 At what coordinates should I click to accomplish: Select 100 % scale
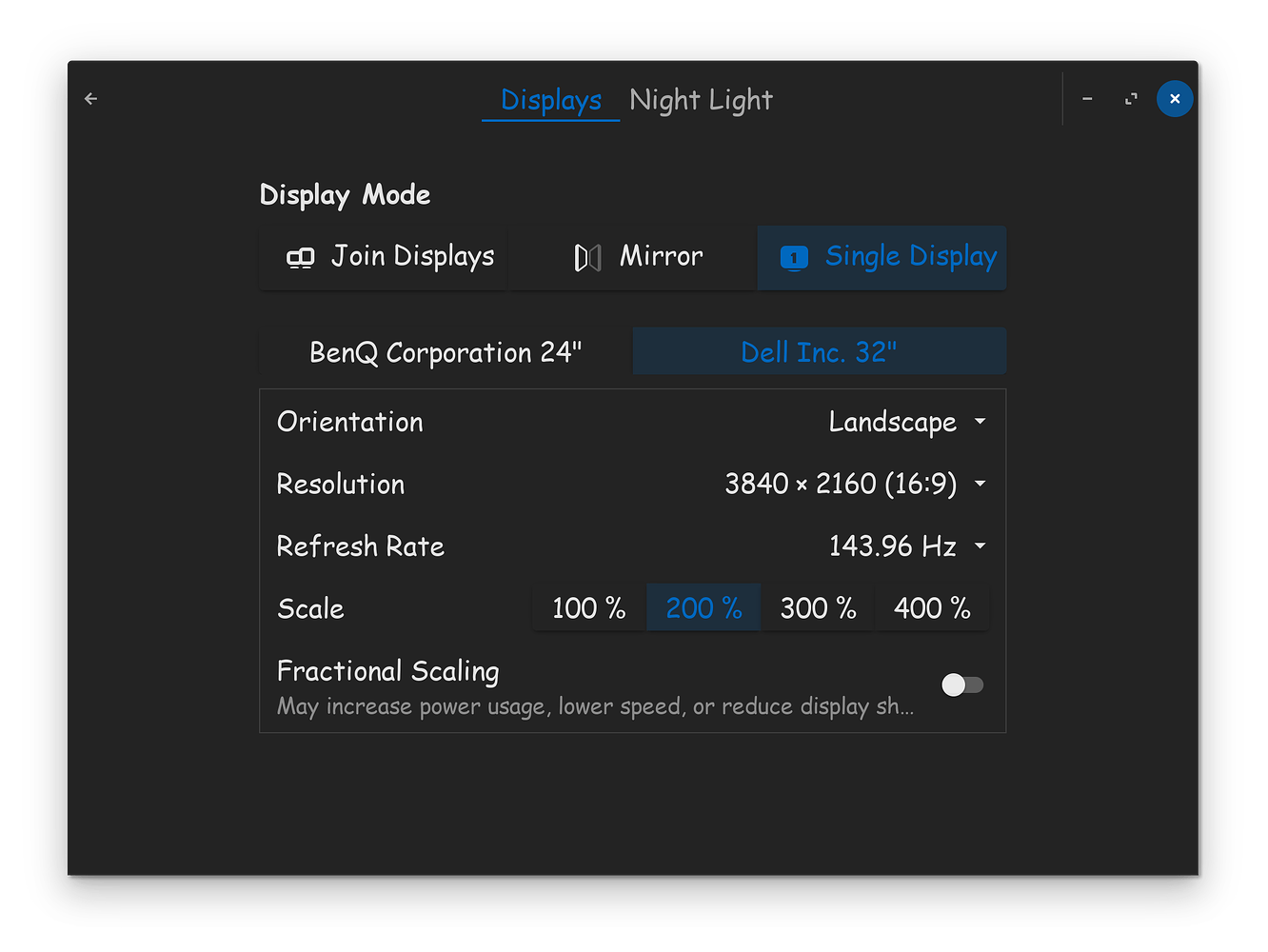tap(588, 607)
